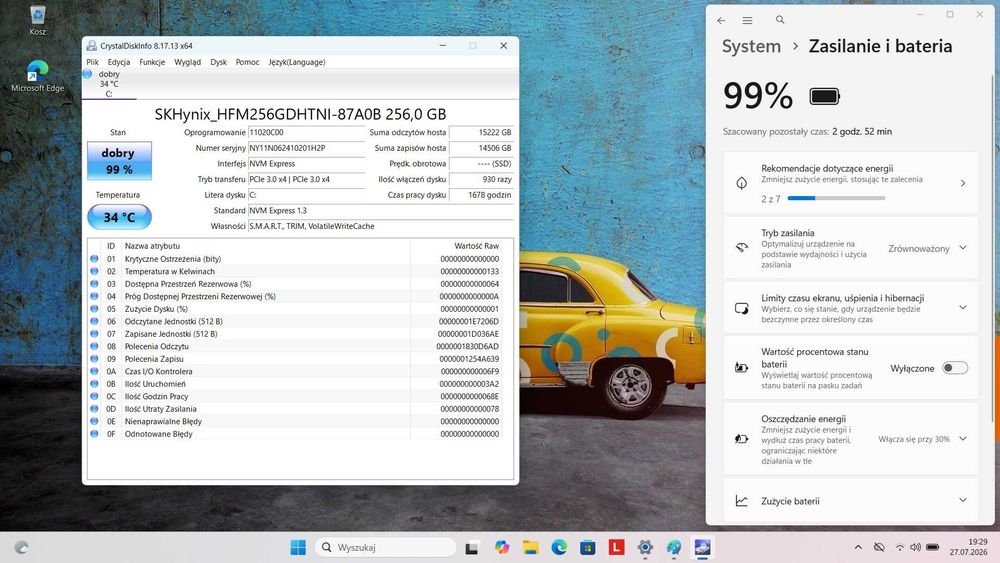This screenshot has width=1000, height=563.
Task: Click the volume speaker tray icon
Action: [x=915, y=547]
